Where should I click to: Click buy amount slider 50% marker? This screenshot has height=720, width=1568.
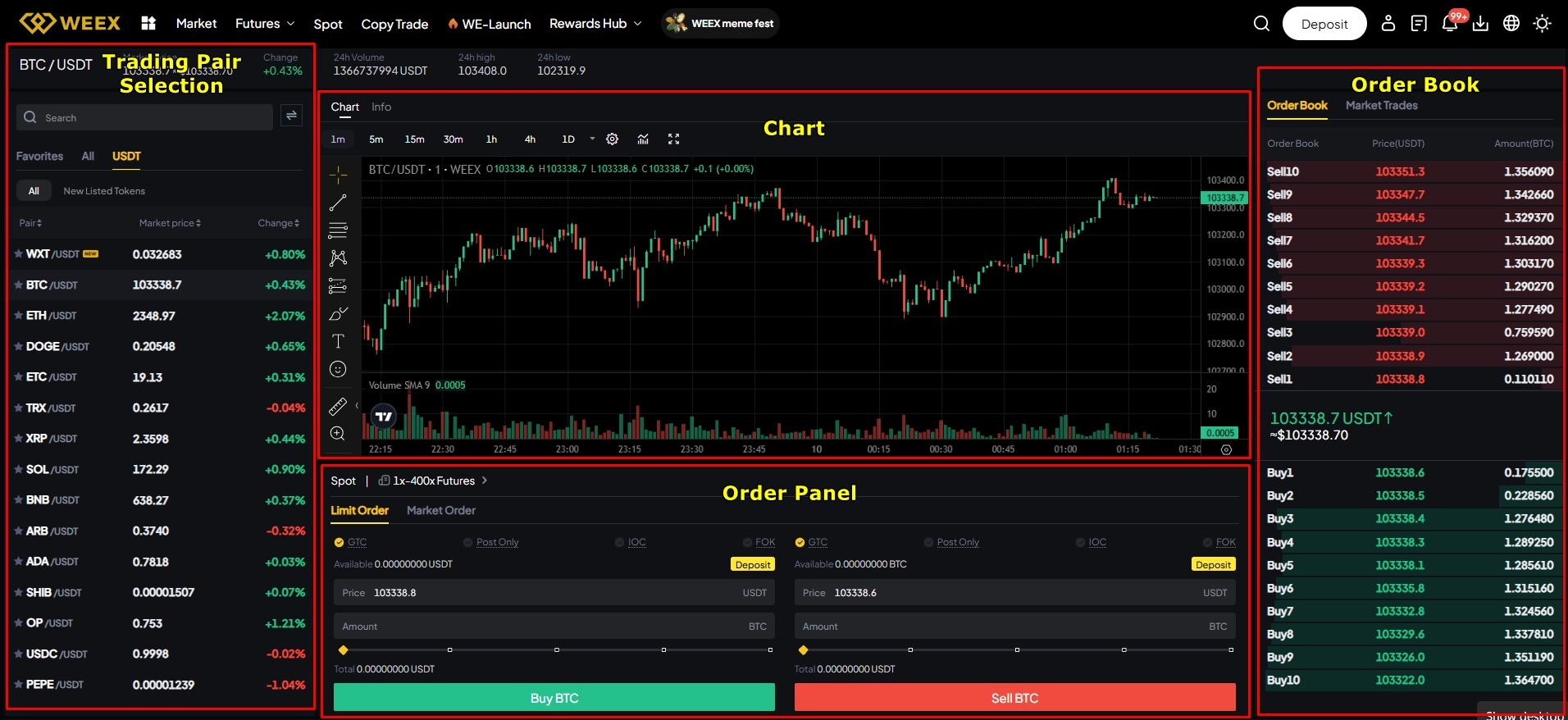point(557,649)
